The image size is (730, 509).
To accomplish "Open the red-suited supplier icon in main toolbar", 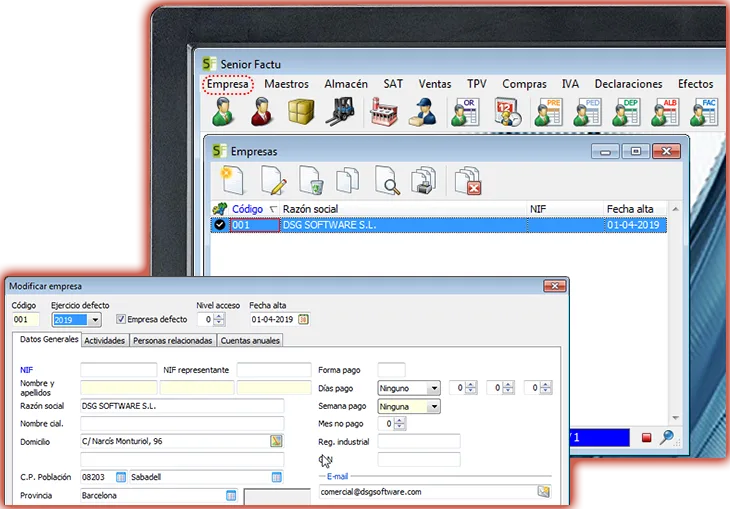I will pos(262,112).
